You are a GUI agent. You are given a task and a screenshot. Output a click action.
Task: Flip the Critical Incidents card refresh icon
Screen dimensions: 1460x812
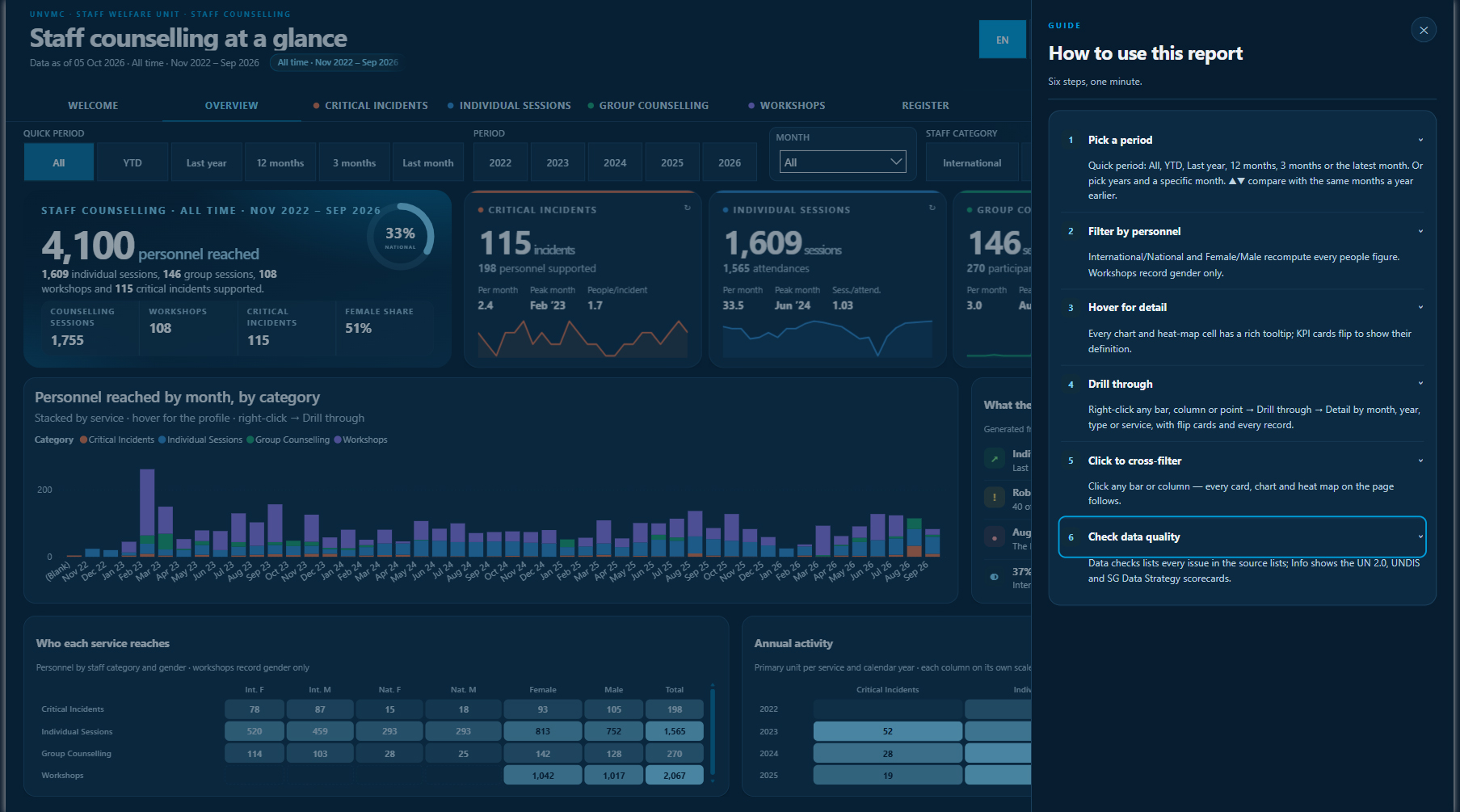(x=688, y=208)
